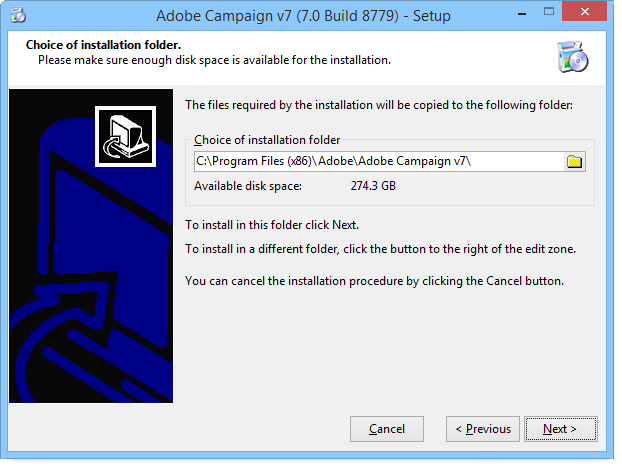Click the Setup window icon in title bar
622x469 pixels.
coord(17,15)
